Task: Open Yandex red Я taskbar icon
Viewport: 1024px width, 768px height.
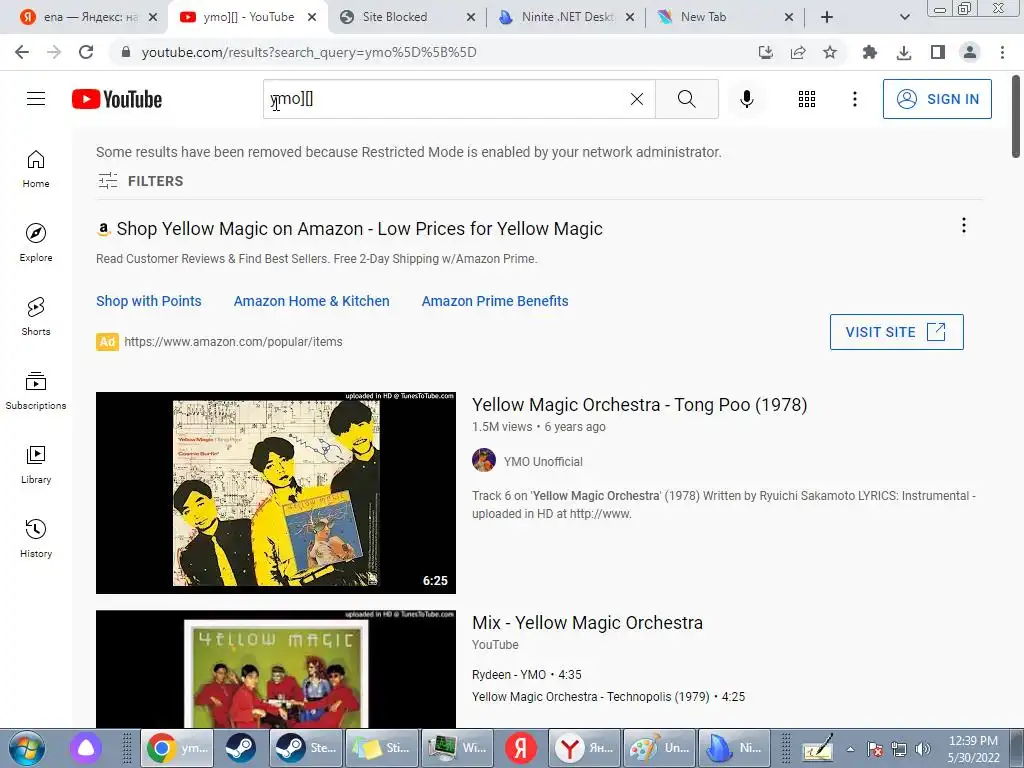Action: tap(520, 748)
